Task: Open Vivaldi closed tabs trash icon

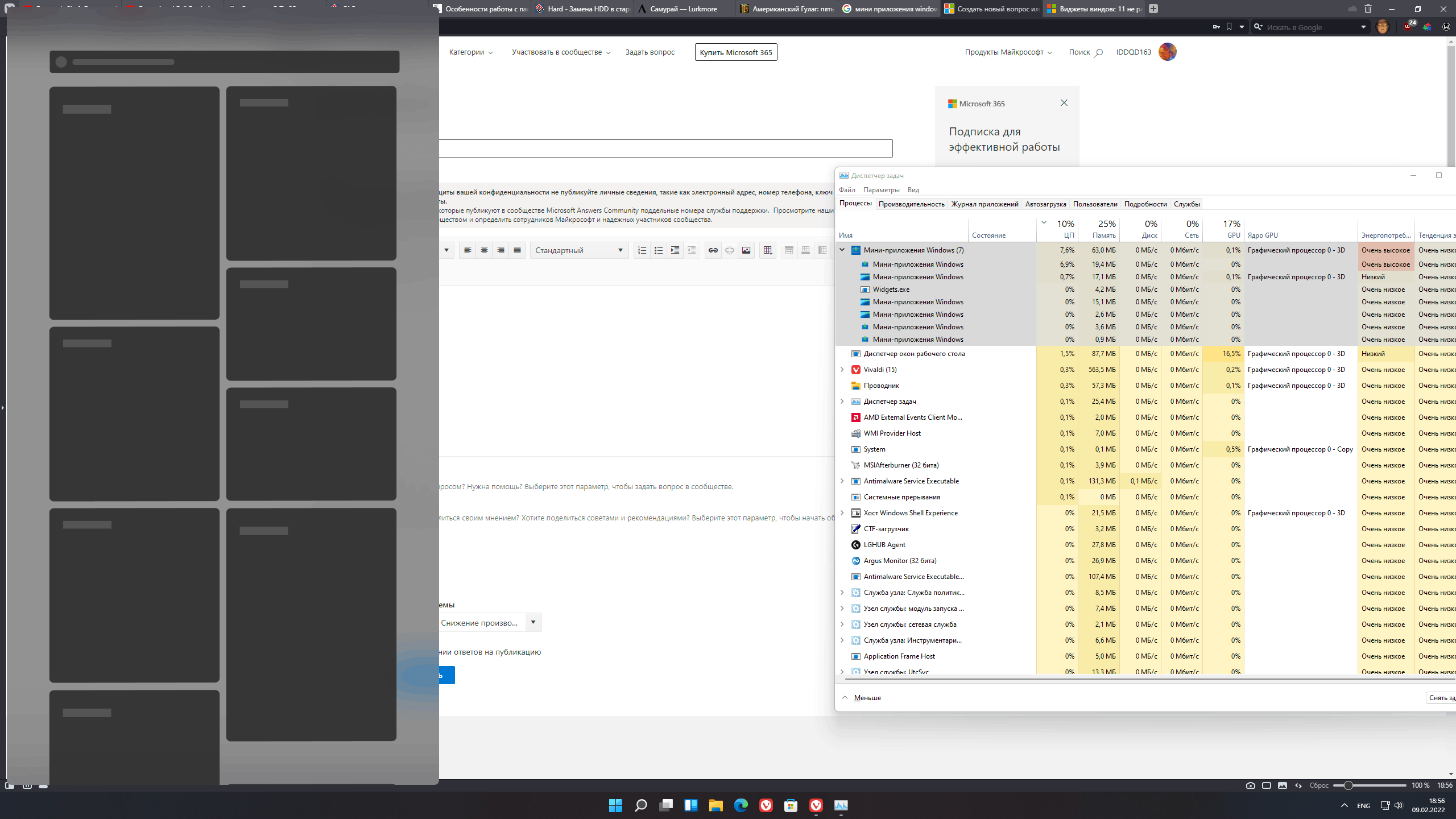Action: (1368, 9)
